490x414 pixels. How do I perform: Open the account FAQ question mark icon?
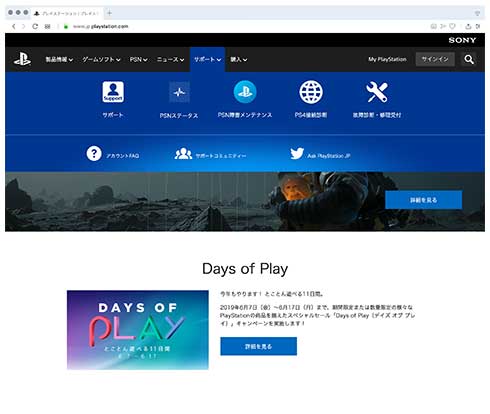94,154
